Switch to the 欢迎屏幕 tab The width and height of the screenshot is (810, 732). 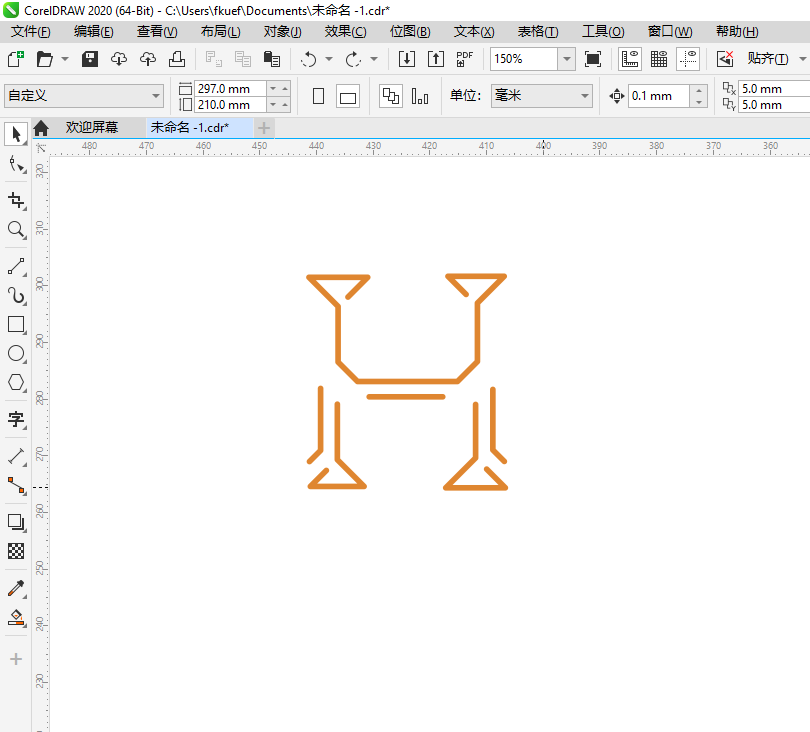coord(91,128)
